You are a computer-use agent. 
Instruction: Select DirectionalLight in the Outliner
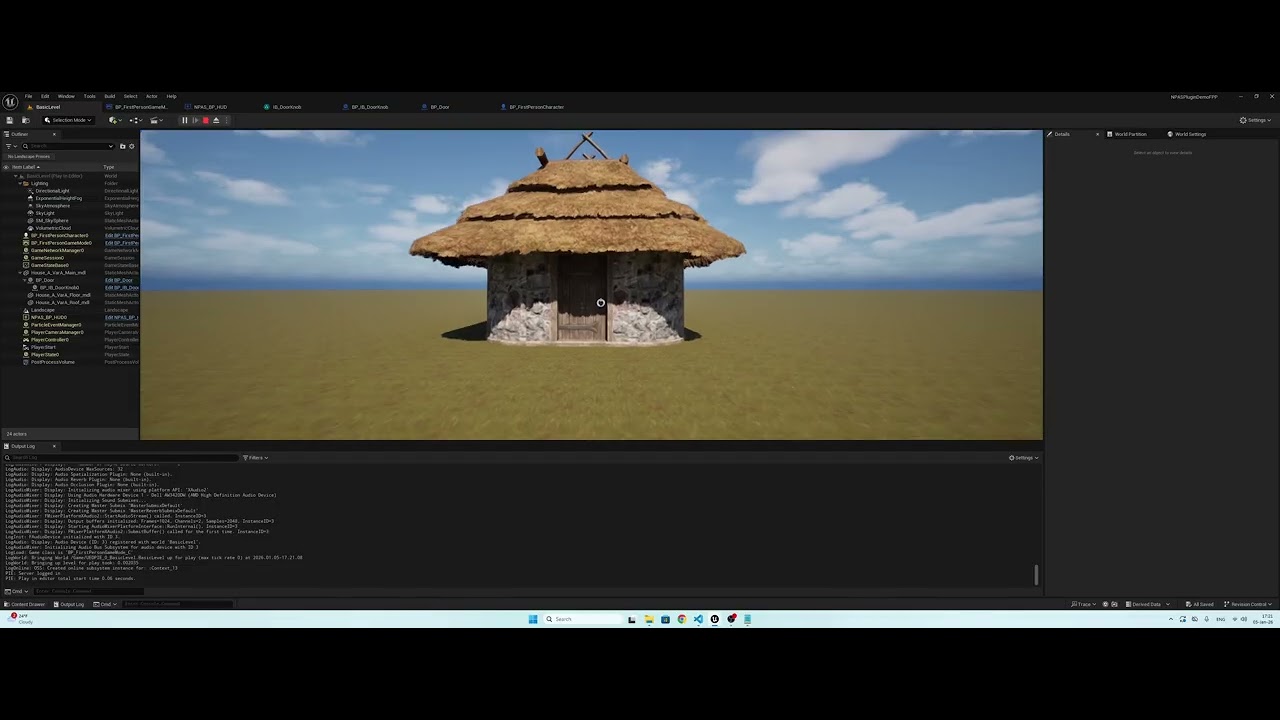click(x=52, y=191)
